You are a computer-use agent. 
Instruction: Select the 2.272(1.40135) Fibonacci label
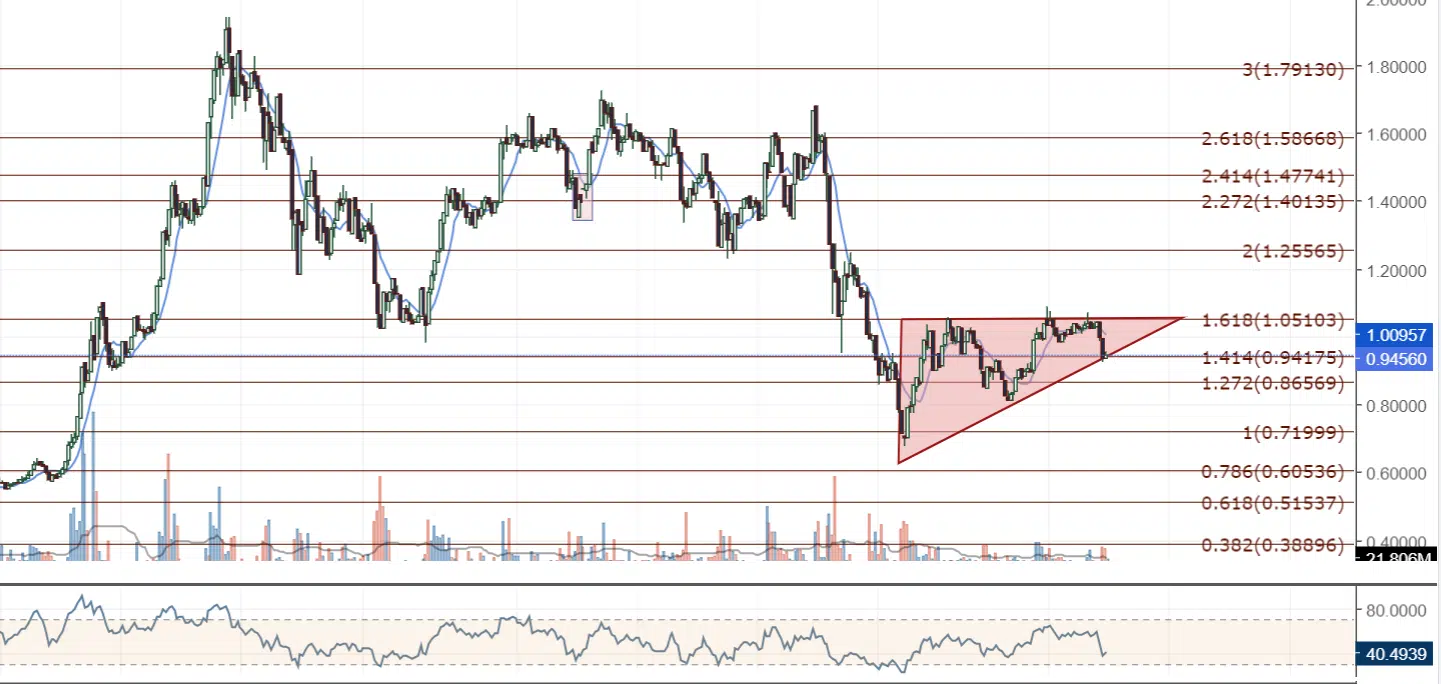point(1273,201)
